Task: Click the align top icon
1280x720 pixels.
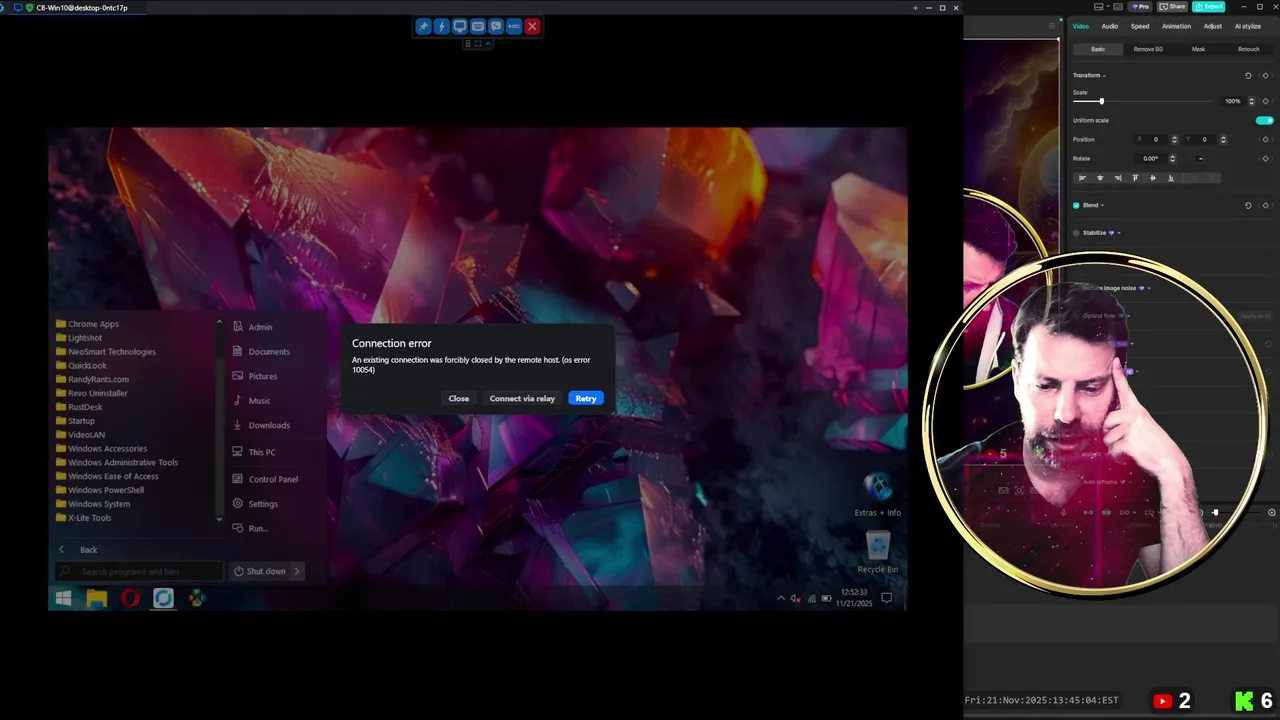Action: tap(1135, 178)
